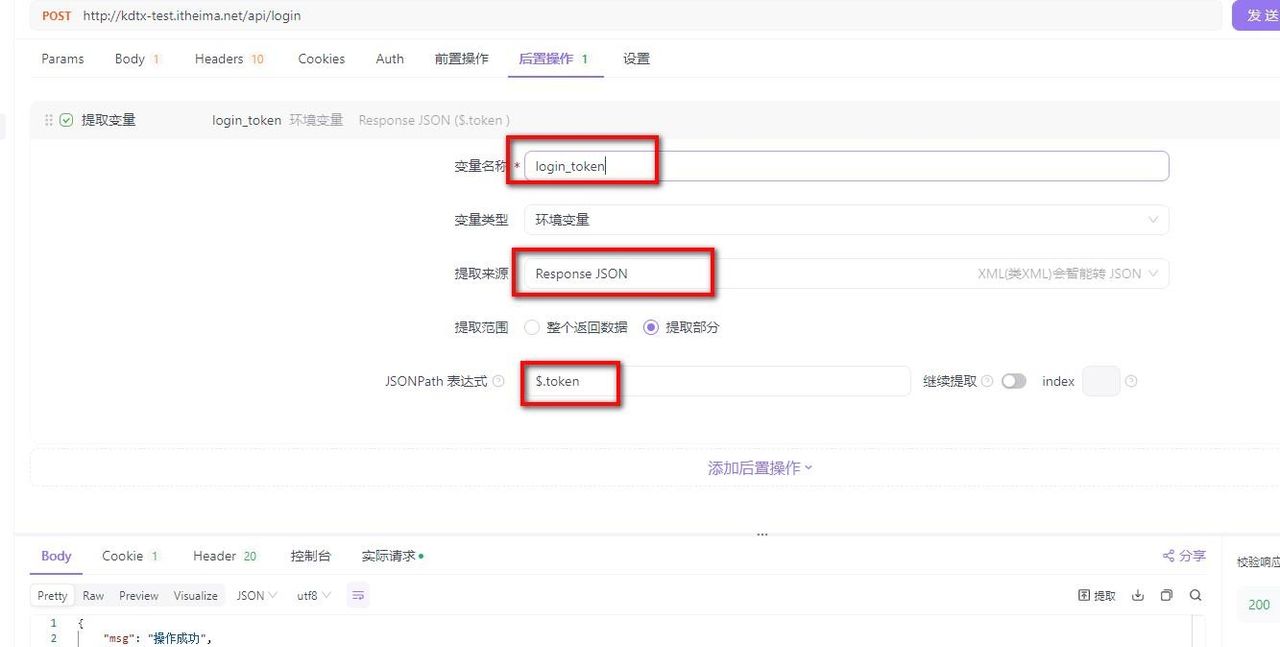The width and height of the screenshot is (1280, 647).
Task: Select the 整个返回数据 radio option
Action: 531,327
